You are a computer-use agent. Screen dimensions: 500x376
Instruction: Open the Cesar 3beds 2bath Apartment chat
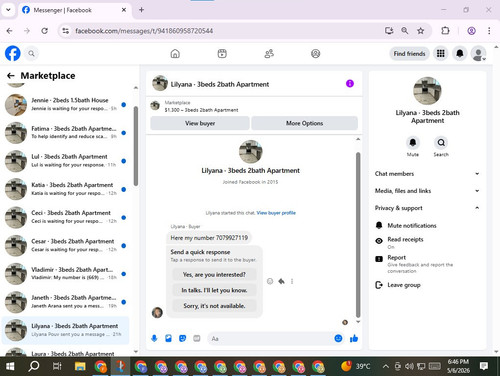pos(65,245)
